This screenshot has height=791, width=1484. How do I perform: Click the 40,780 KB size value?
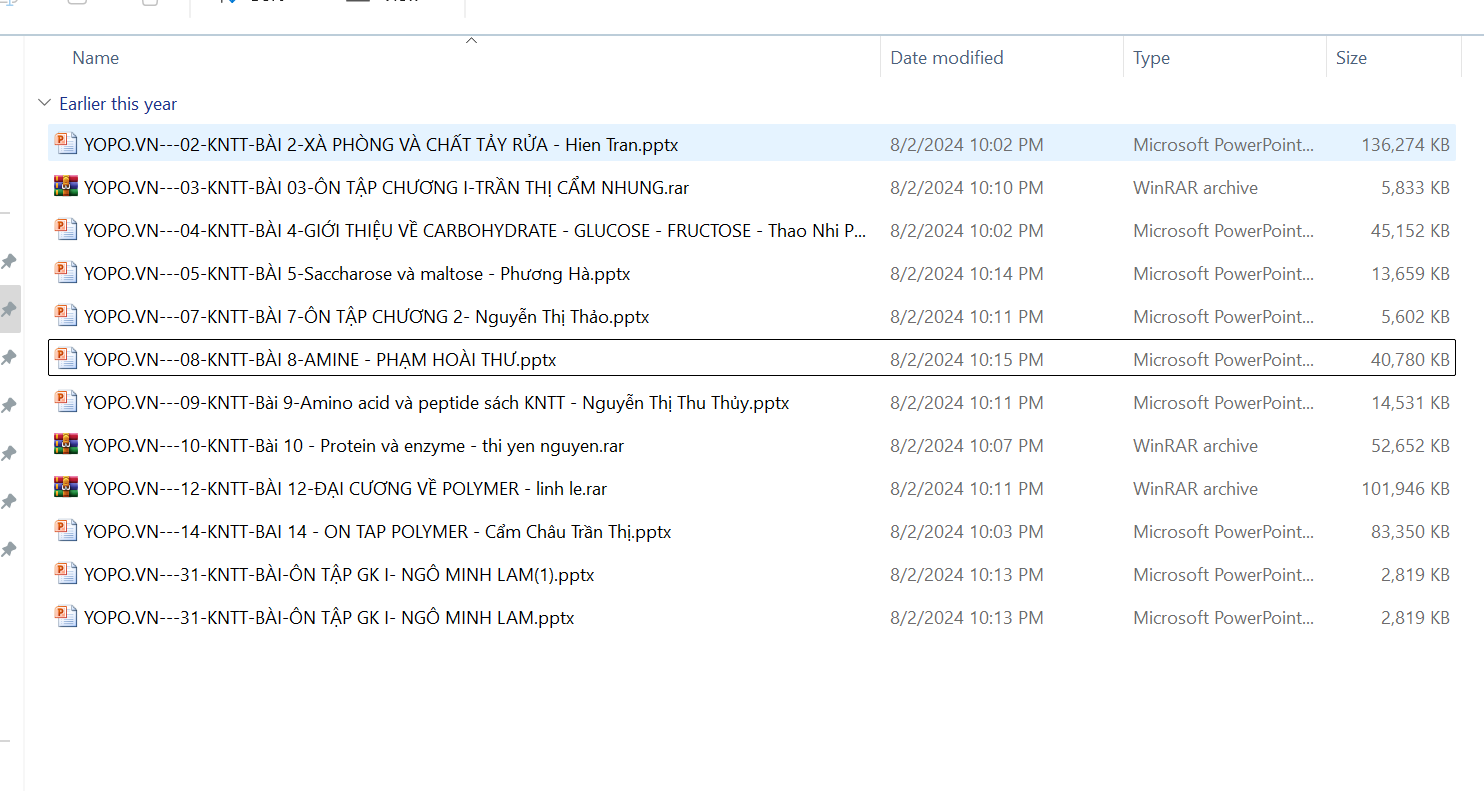point(1410,360)
